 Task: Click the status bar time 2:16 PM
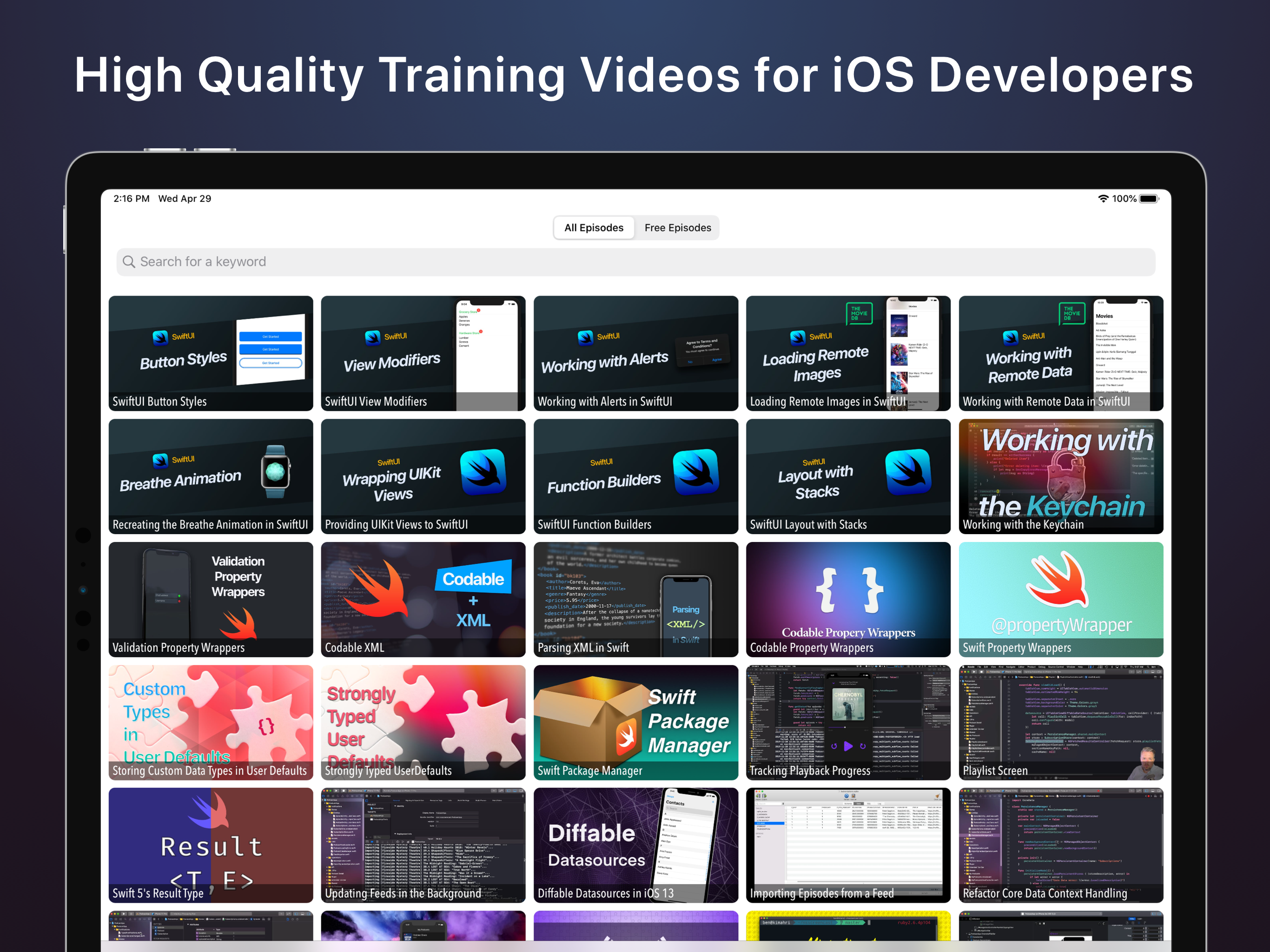point(132,198)
